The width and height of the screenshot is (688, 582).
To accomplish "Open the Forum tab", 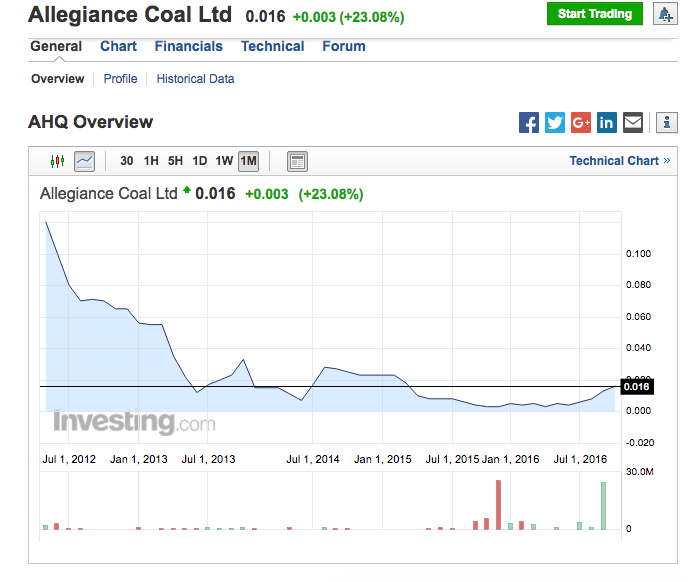I will coord(344,46).
